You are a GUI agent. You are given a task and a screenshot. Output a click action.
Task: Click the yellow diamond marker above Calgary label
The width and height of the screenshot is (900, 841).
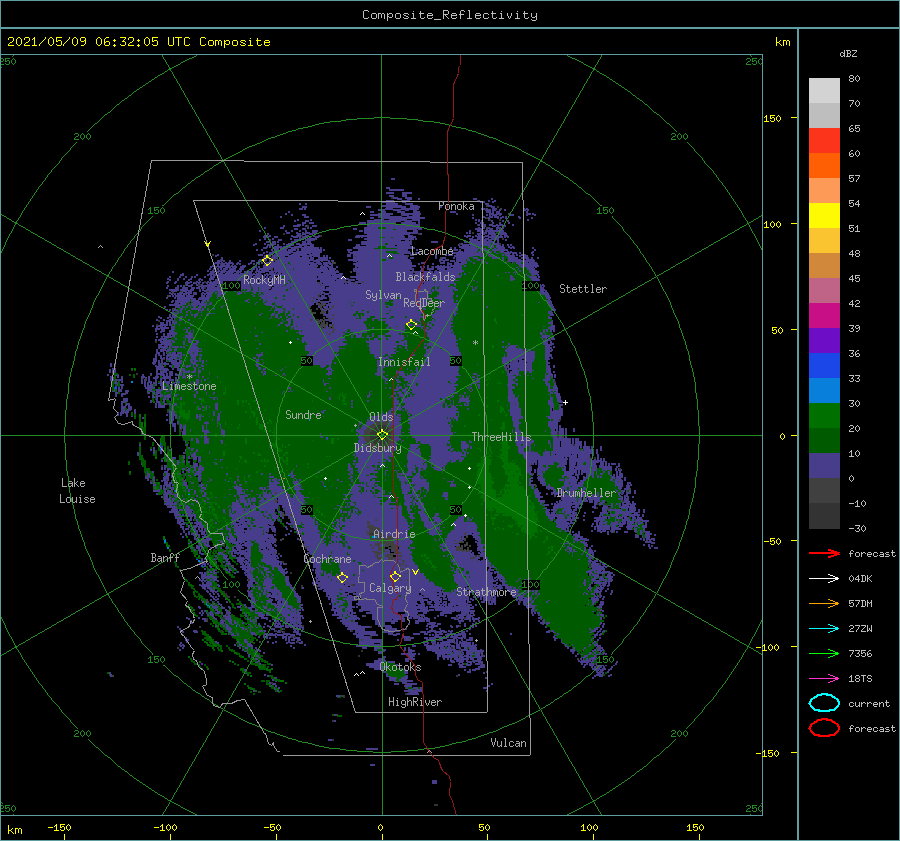(395, 576)
